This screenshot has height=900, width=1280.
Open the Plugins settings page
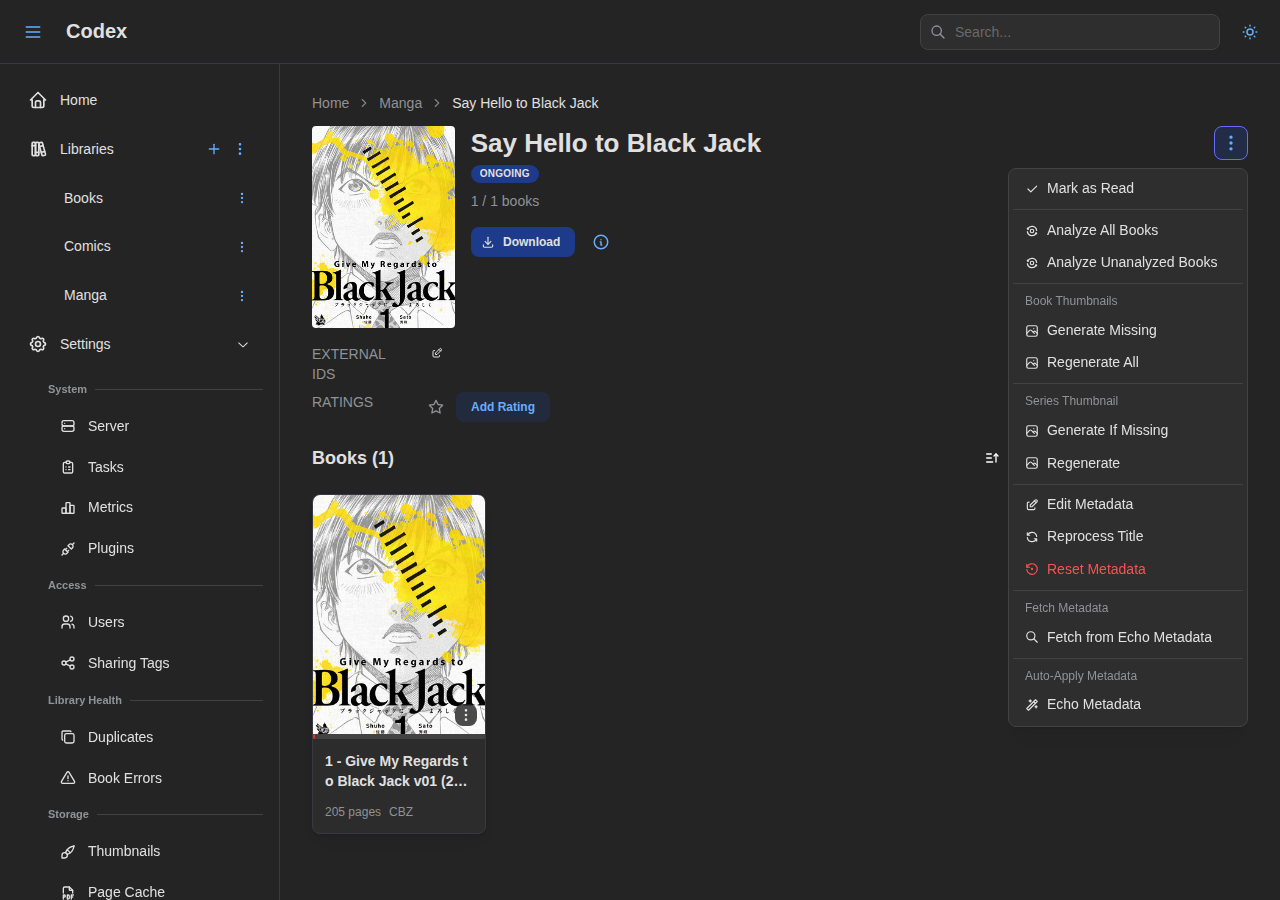coord(110,548)
